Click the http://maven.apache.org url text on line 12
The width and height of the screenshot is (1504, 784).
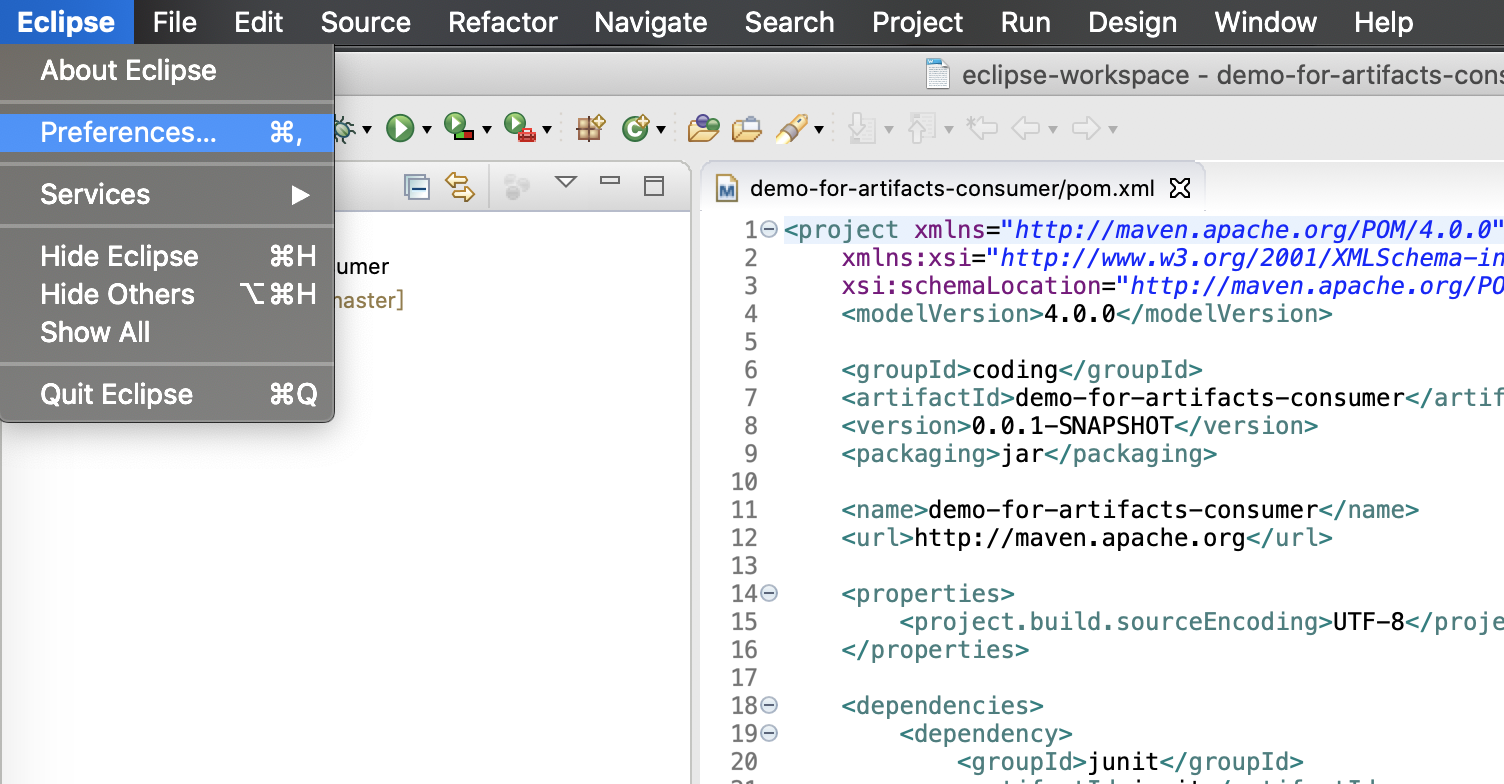tap(1080, 538)
